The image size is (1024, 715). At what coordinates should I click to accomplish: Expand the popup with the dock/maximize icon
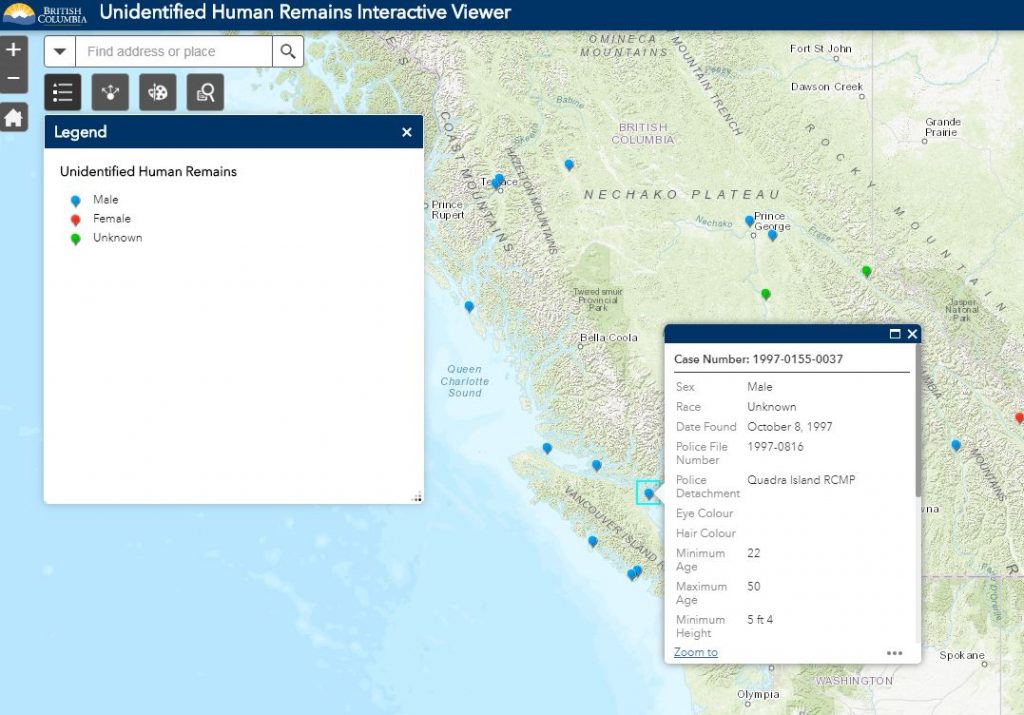tap(897, 334)
